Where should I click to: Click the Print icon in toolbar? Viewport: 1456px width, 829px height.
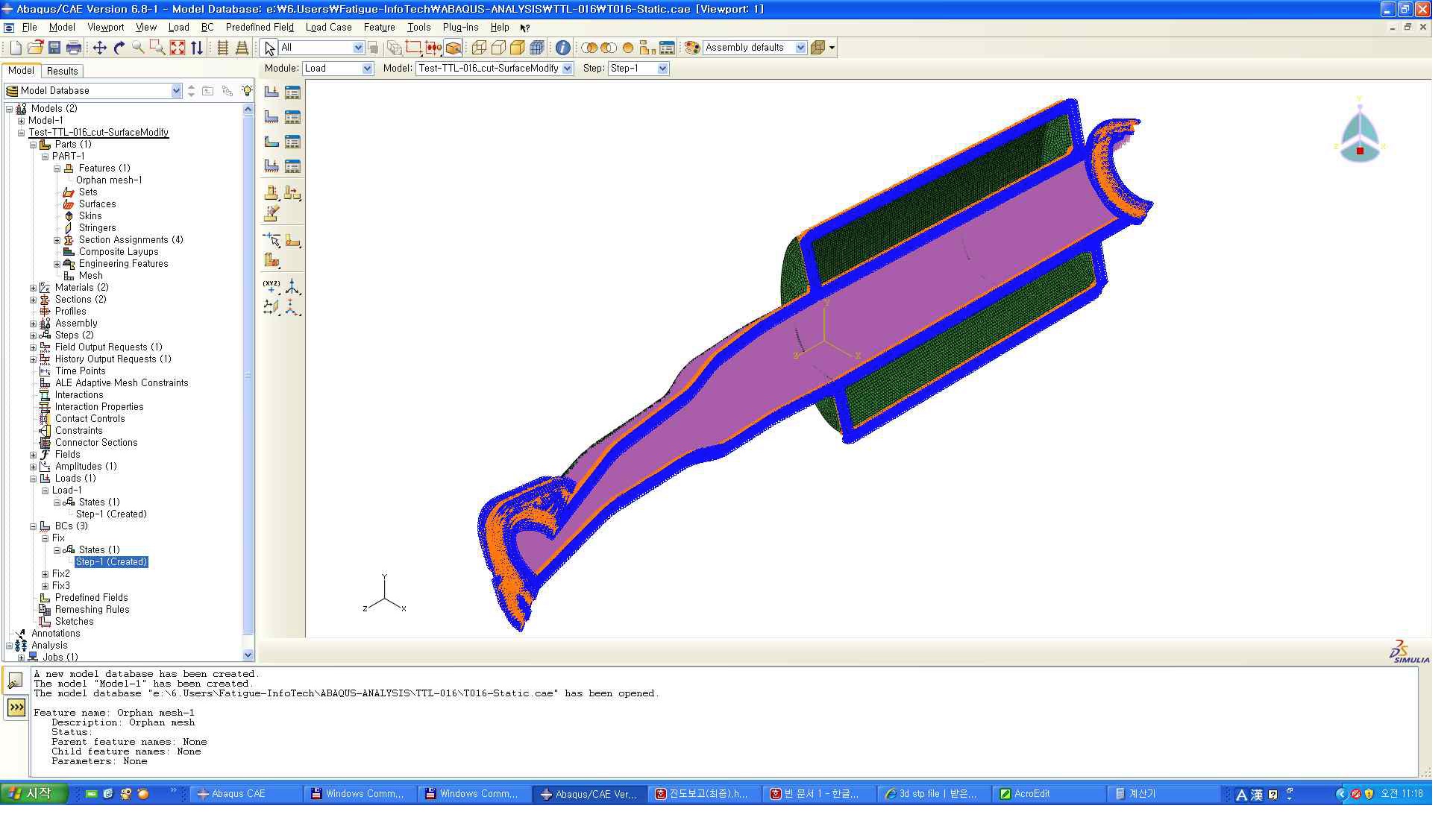pyautogui.click(x=74, y=48)
